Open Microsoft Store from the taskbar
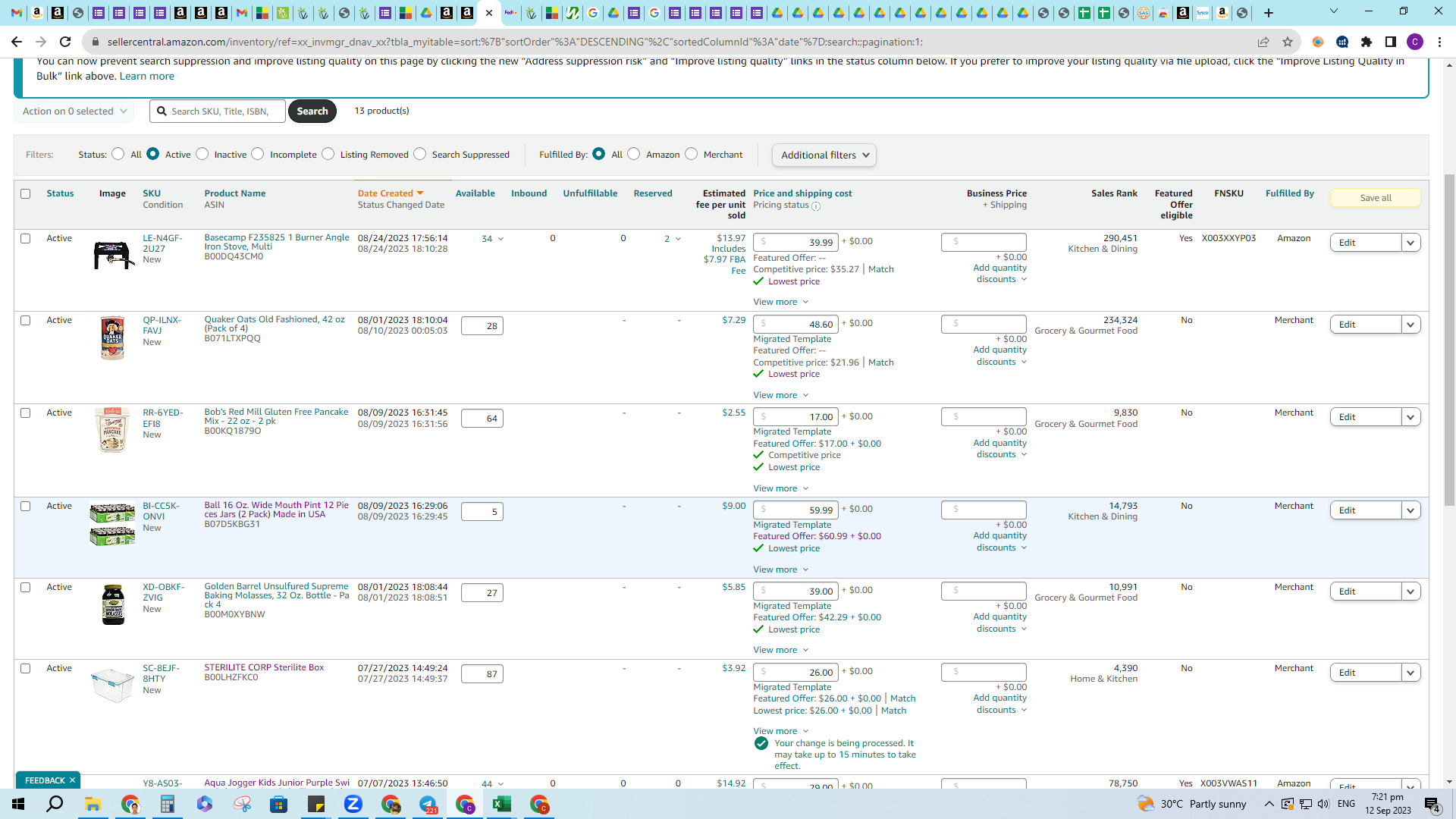This screenshot has height=819, width=1456. (279, 804)
